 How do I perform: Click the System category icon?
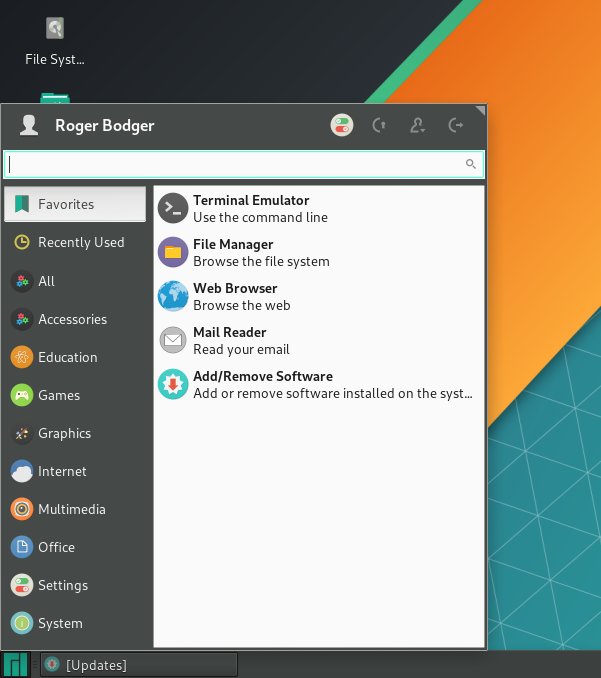22,623
